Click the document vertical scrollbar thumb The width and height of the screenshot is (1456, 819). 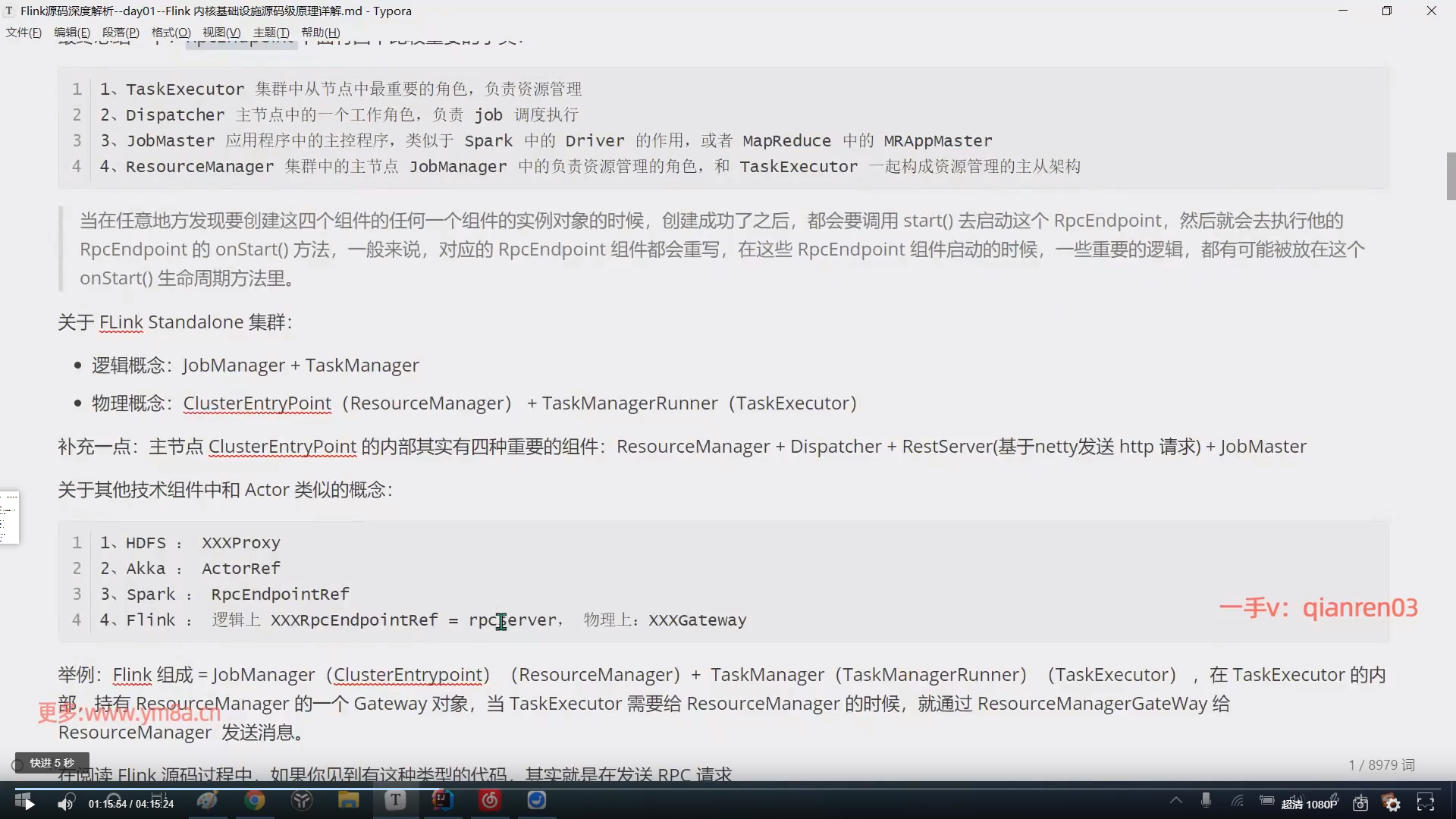click(x=1451, y=176)
